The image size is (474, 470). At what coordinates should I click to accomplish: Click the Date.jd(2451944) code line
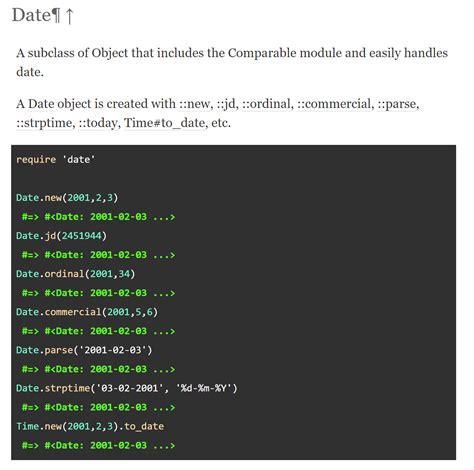point(61,236)
